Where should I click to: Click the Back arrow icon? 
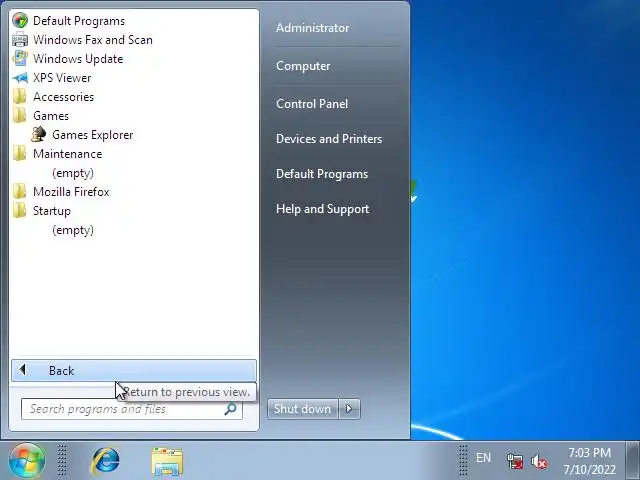point(22,370)
